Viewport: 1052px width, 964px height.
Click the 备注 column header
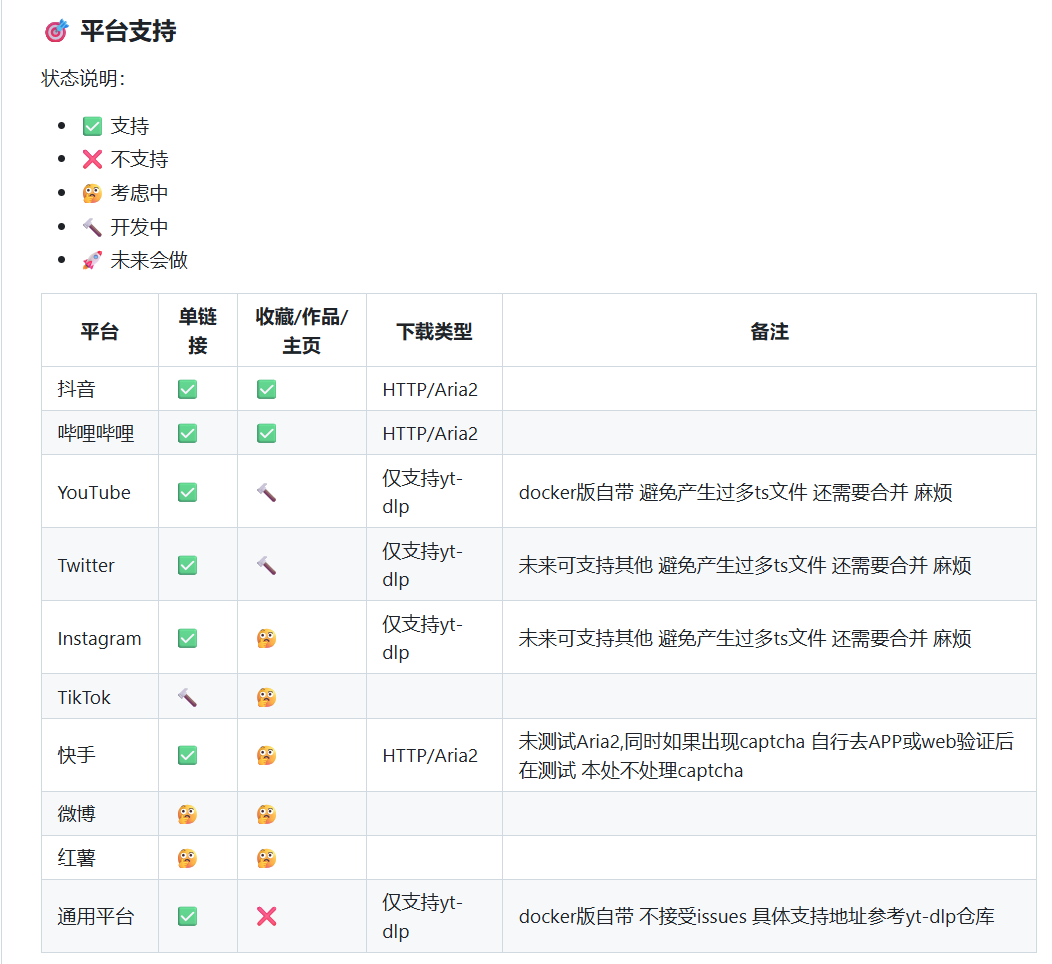pos(770,331)
